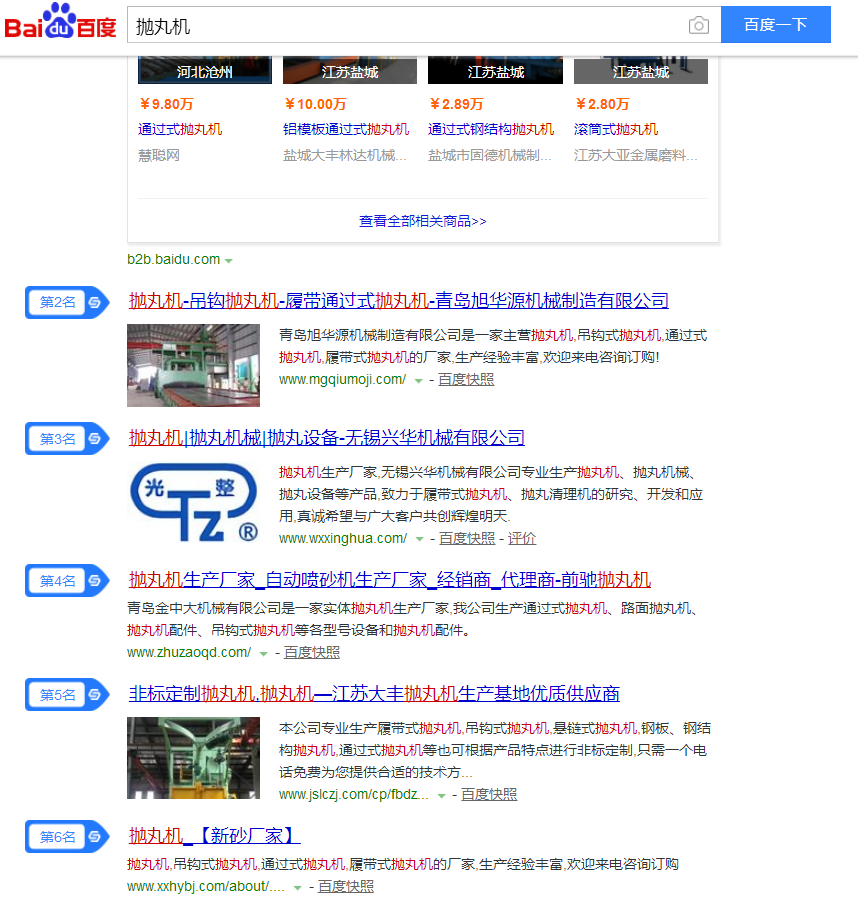Open the 铝模板通过式抛丸机 product link

[346, 130]
